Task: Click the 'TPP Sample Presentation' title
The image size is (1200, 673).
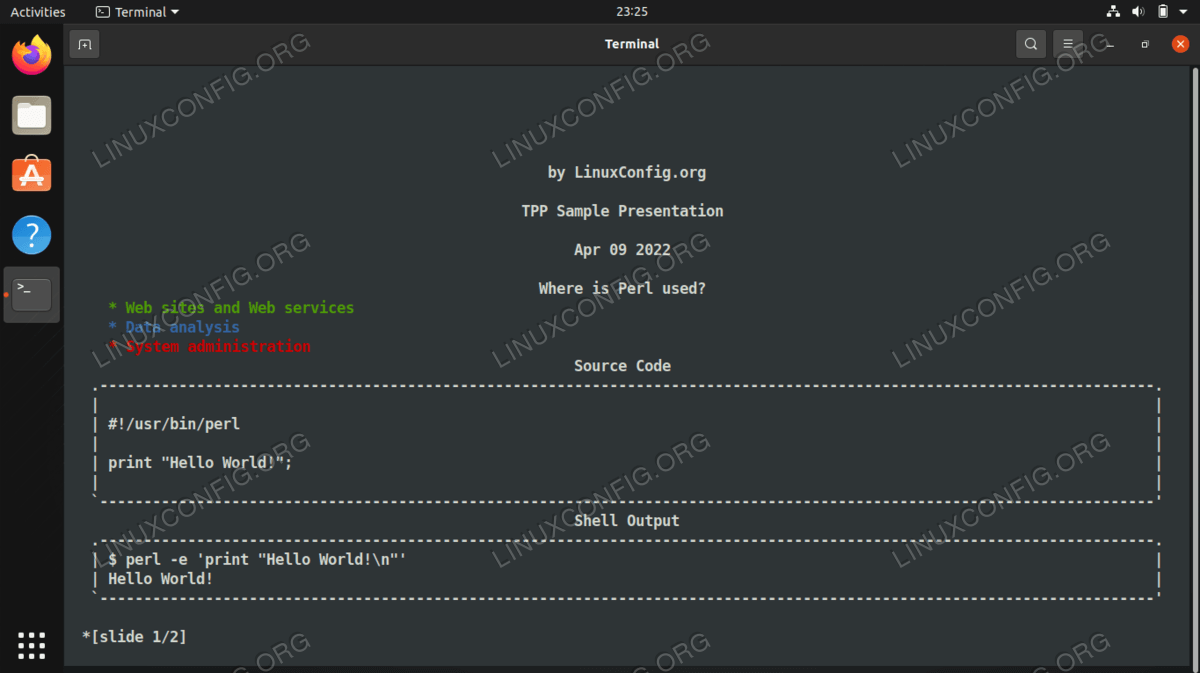Action: [x=622, y=211]
